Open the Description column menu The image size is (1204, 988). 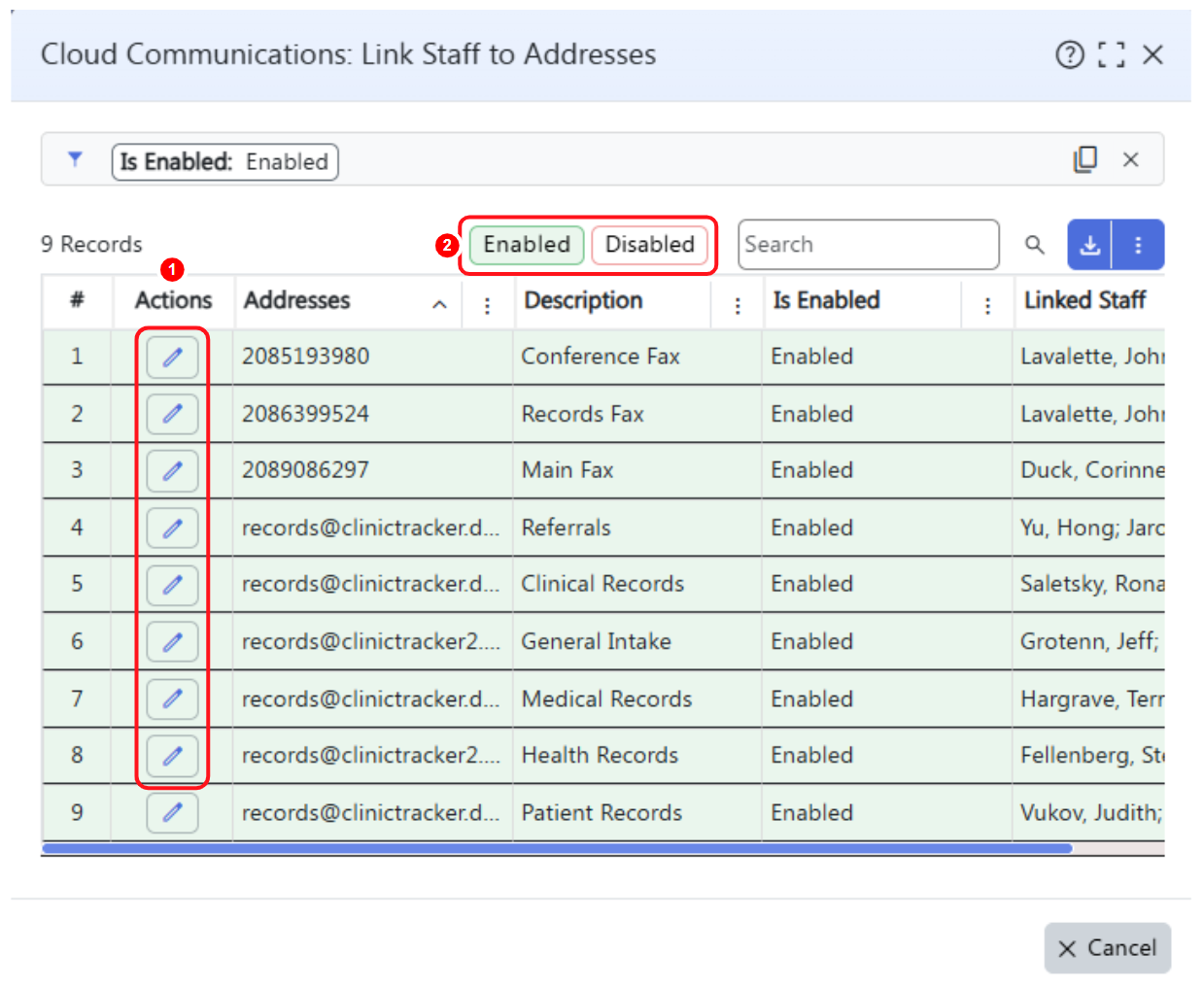(x=738, y=306)
